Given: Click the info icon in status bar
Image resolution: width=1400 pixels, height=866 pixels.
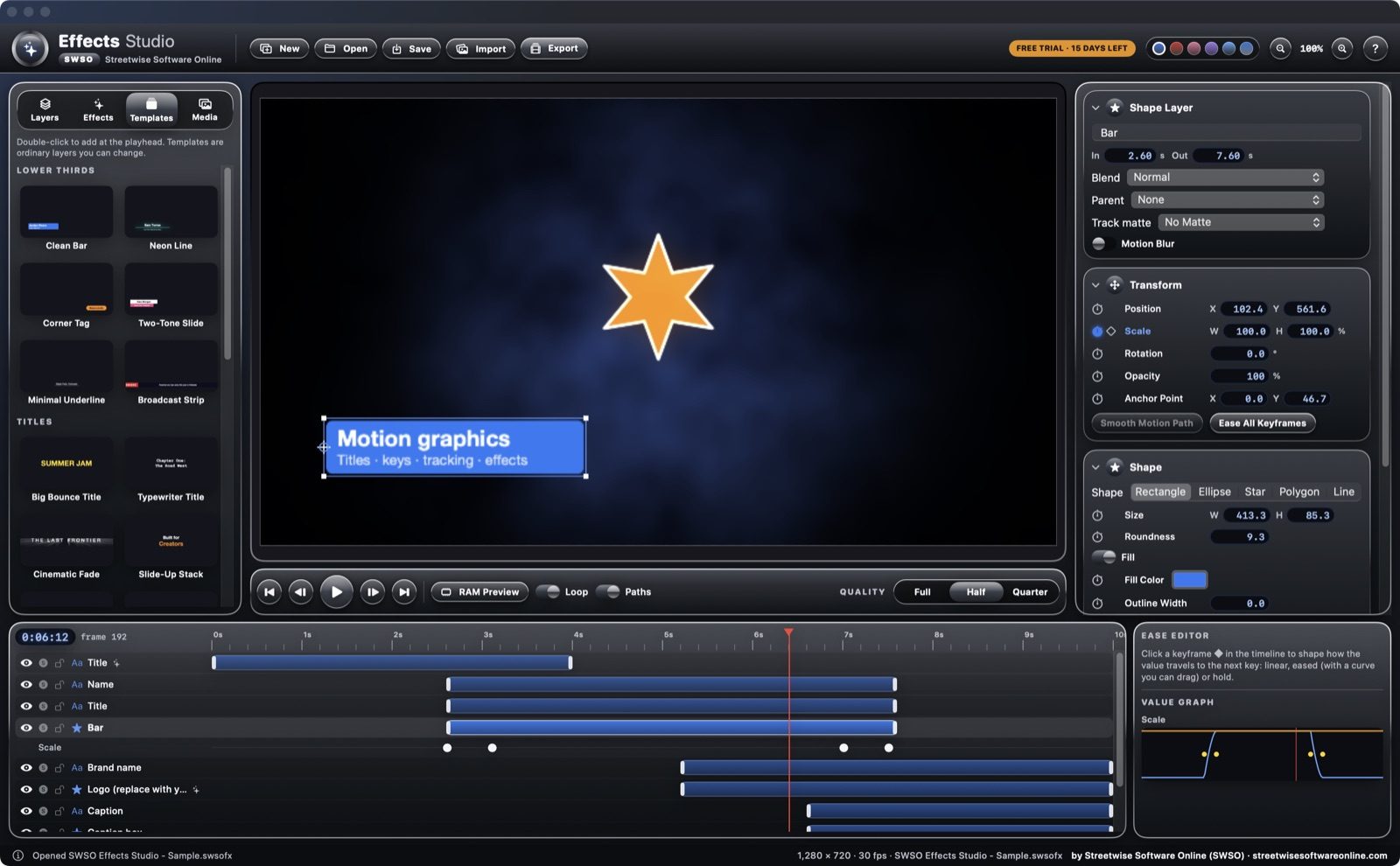Looking at the screenshot, I should pos(17,856).
